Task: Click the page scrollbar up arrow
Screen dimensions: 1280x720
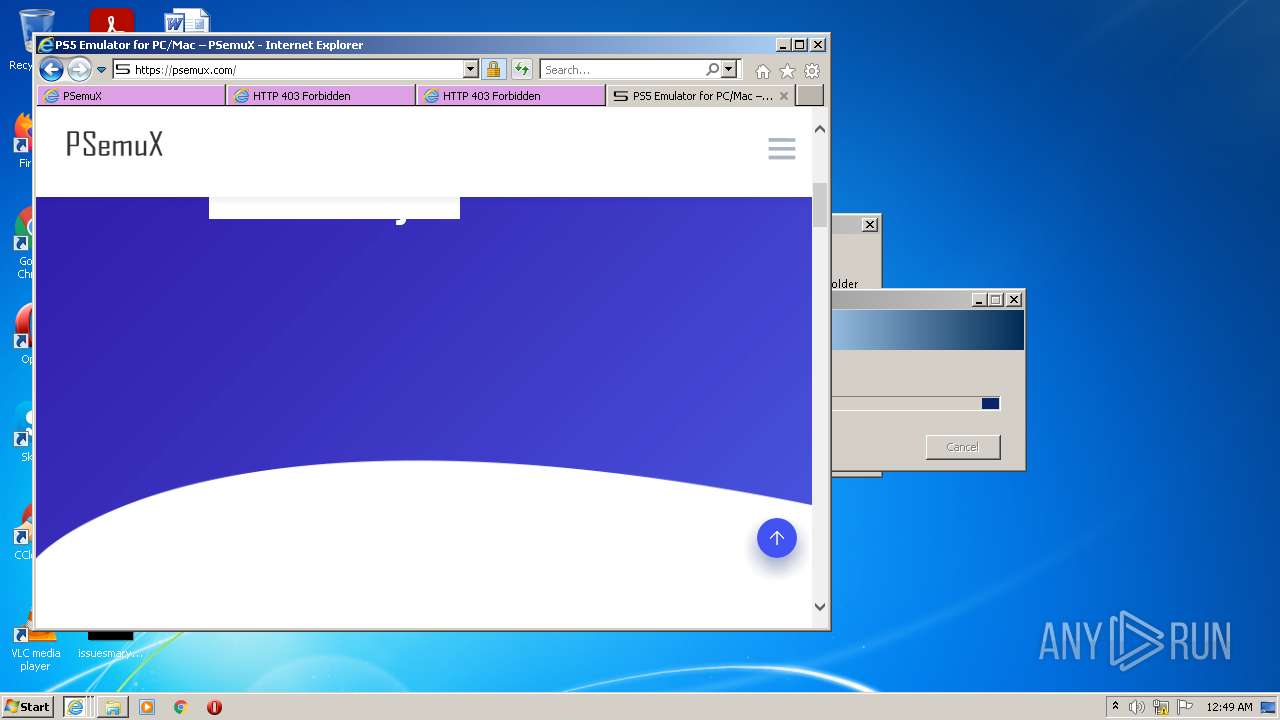Action: coord(820,129)
